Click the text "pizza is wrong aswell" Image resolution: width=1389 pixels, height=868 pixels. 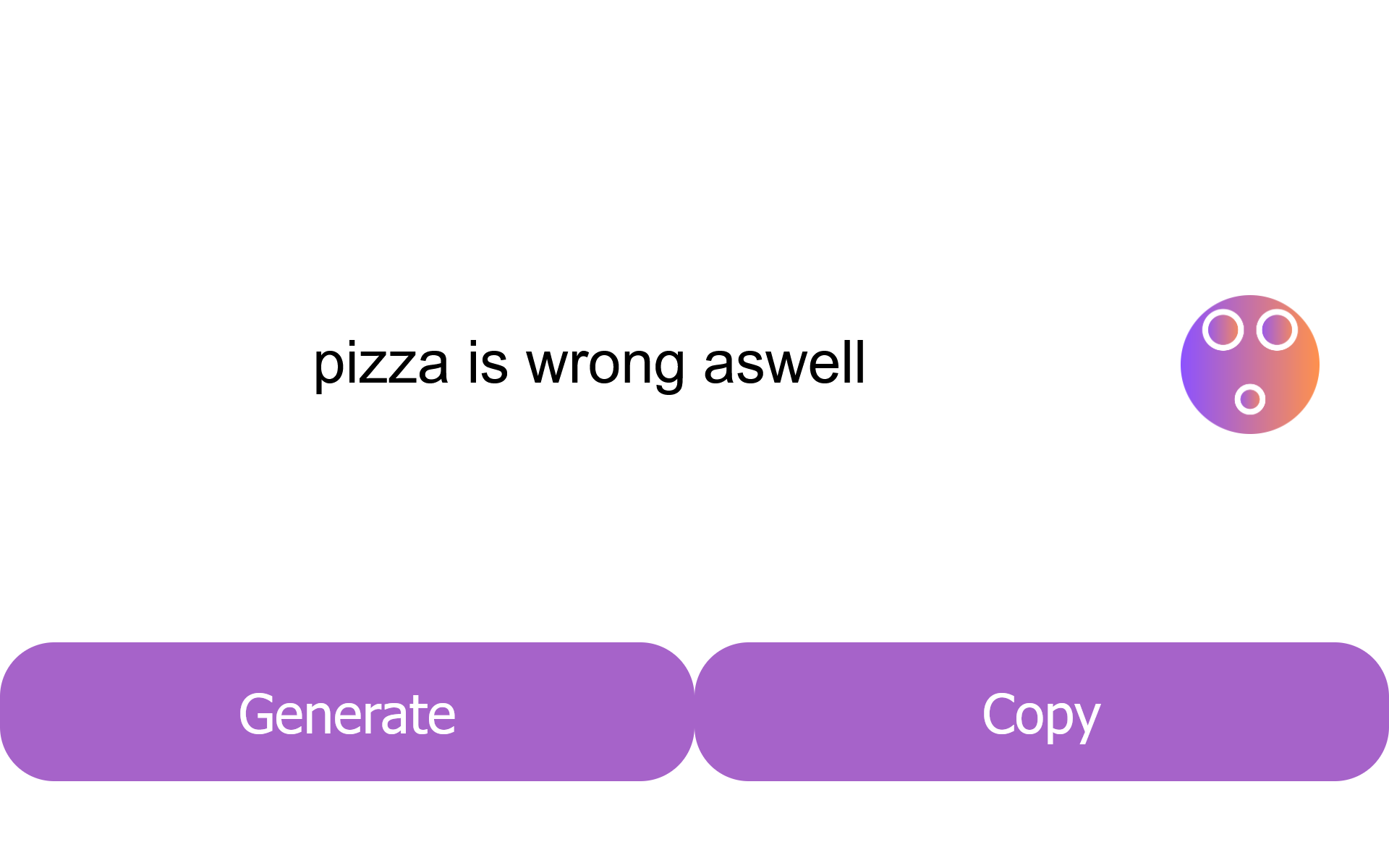(x=589, y=363)
